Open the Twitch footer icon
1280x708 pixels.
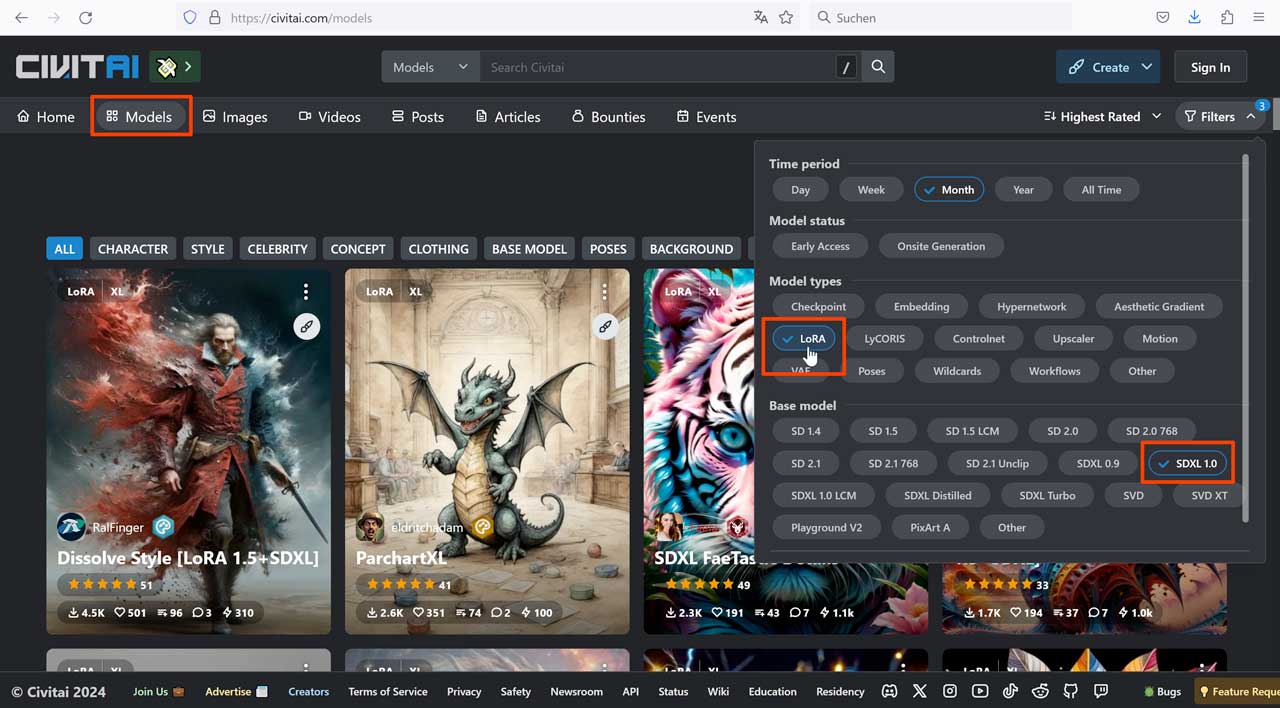(1101, 691)
